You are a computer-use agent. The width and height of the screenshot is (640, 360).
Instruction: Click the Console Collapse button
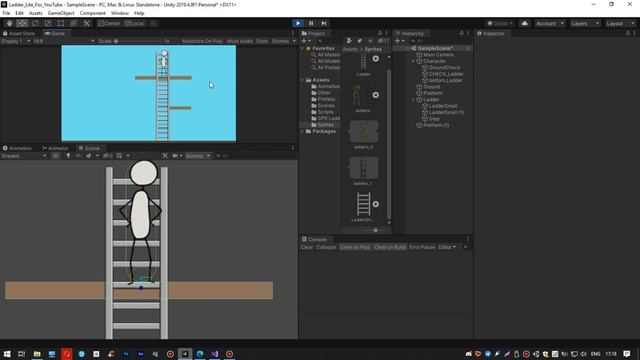(326, 247)
